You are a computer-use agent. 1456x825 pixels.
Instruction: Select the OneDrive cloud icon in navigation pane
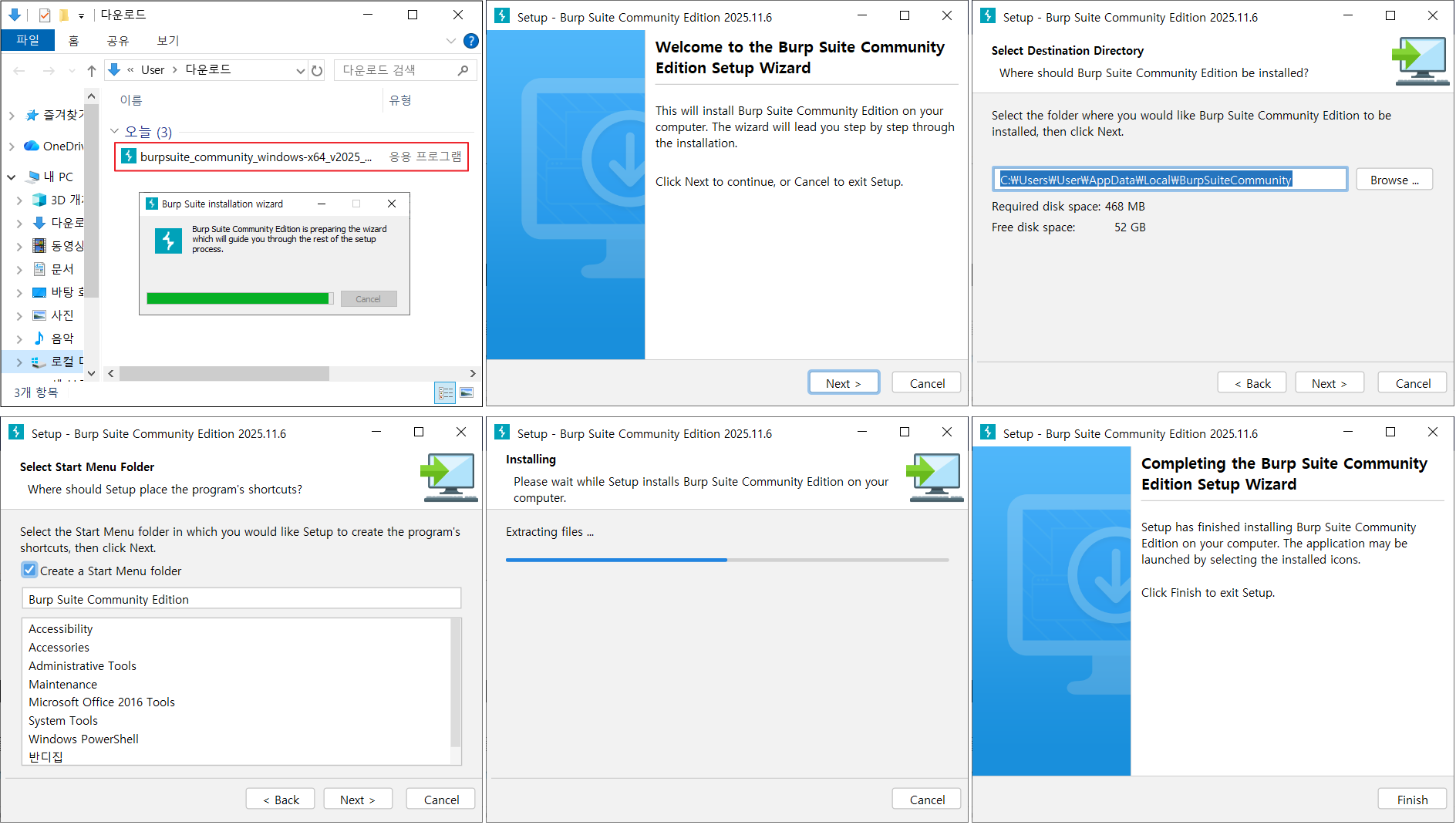tap(32, 146)
